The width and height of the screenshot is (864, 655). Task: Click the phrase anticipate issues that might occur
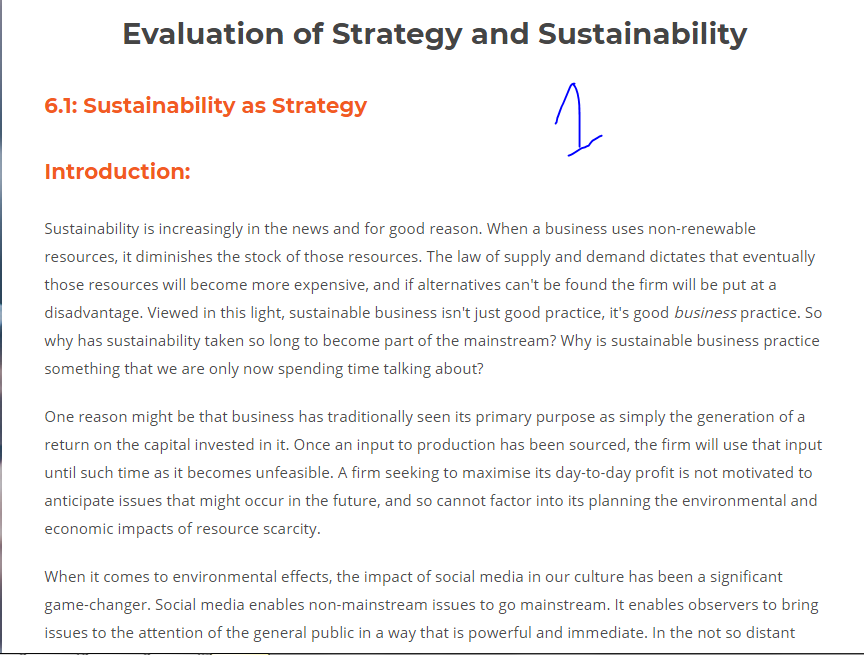pos(171,501)
